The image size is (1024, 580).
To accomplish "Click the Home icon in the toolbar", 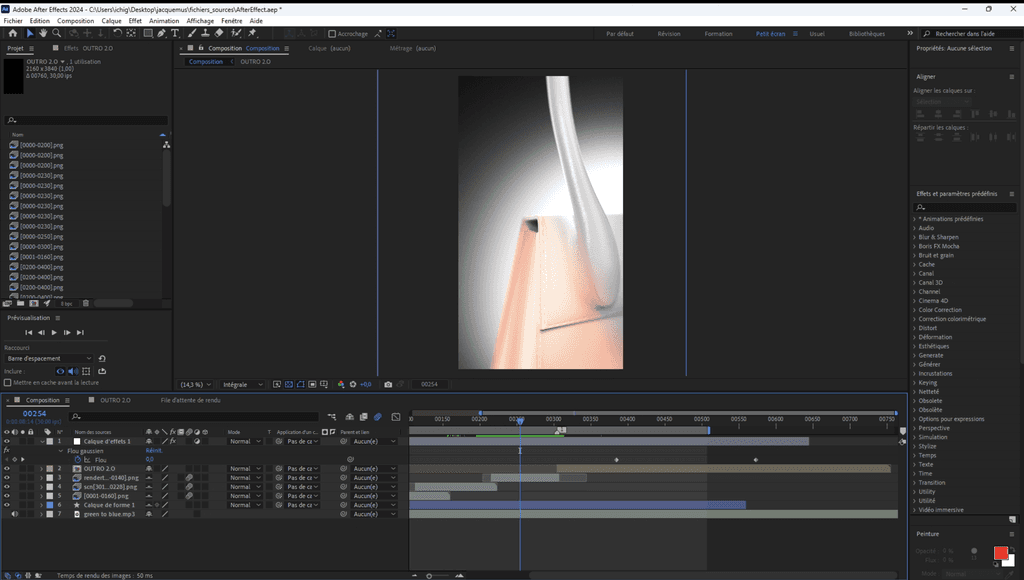I will tap(15, 33).
